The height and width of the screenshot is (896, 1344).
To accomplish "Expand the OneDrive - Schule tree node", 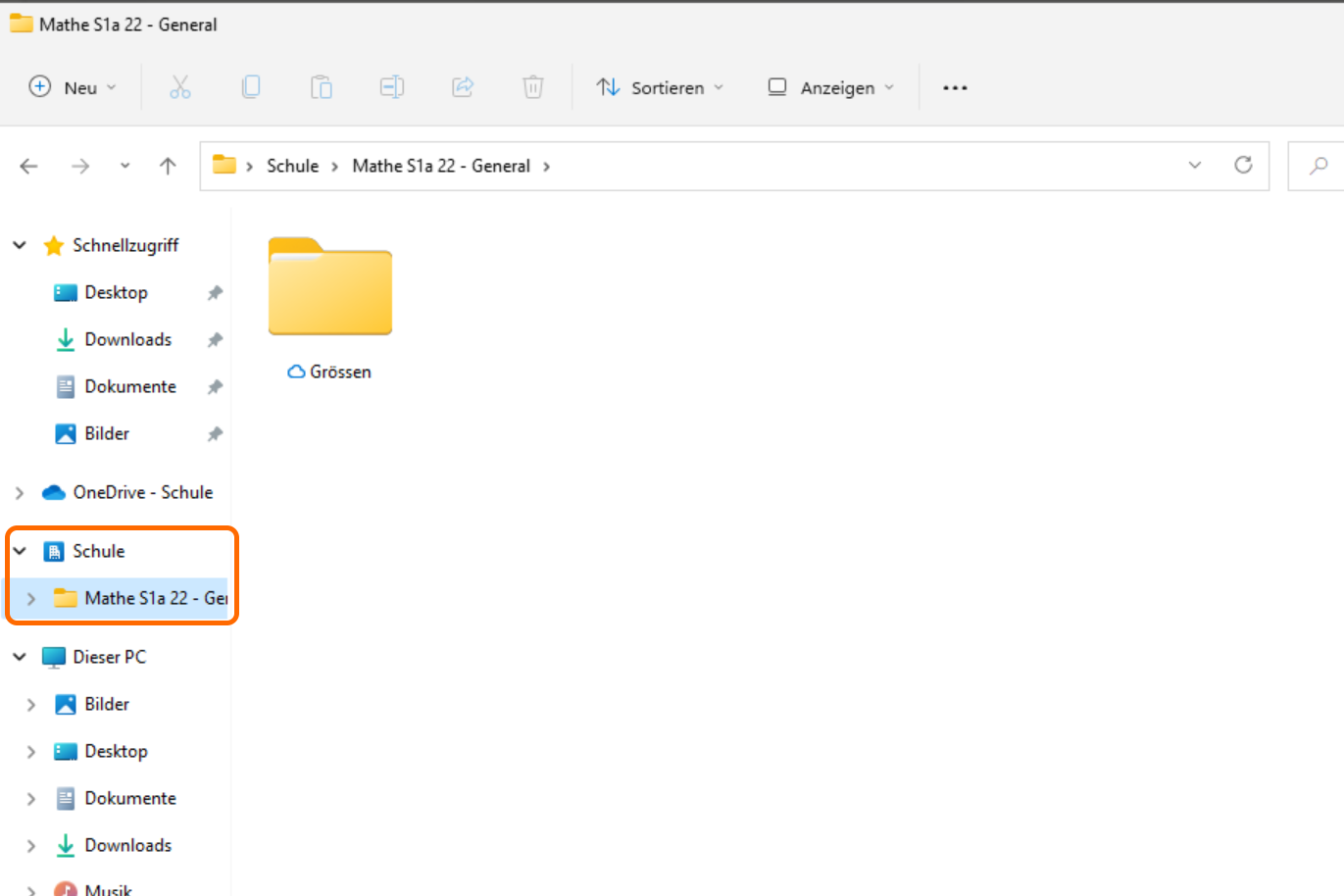I will tap(20, 492).
